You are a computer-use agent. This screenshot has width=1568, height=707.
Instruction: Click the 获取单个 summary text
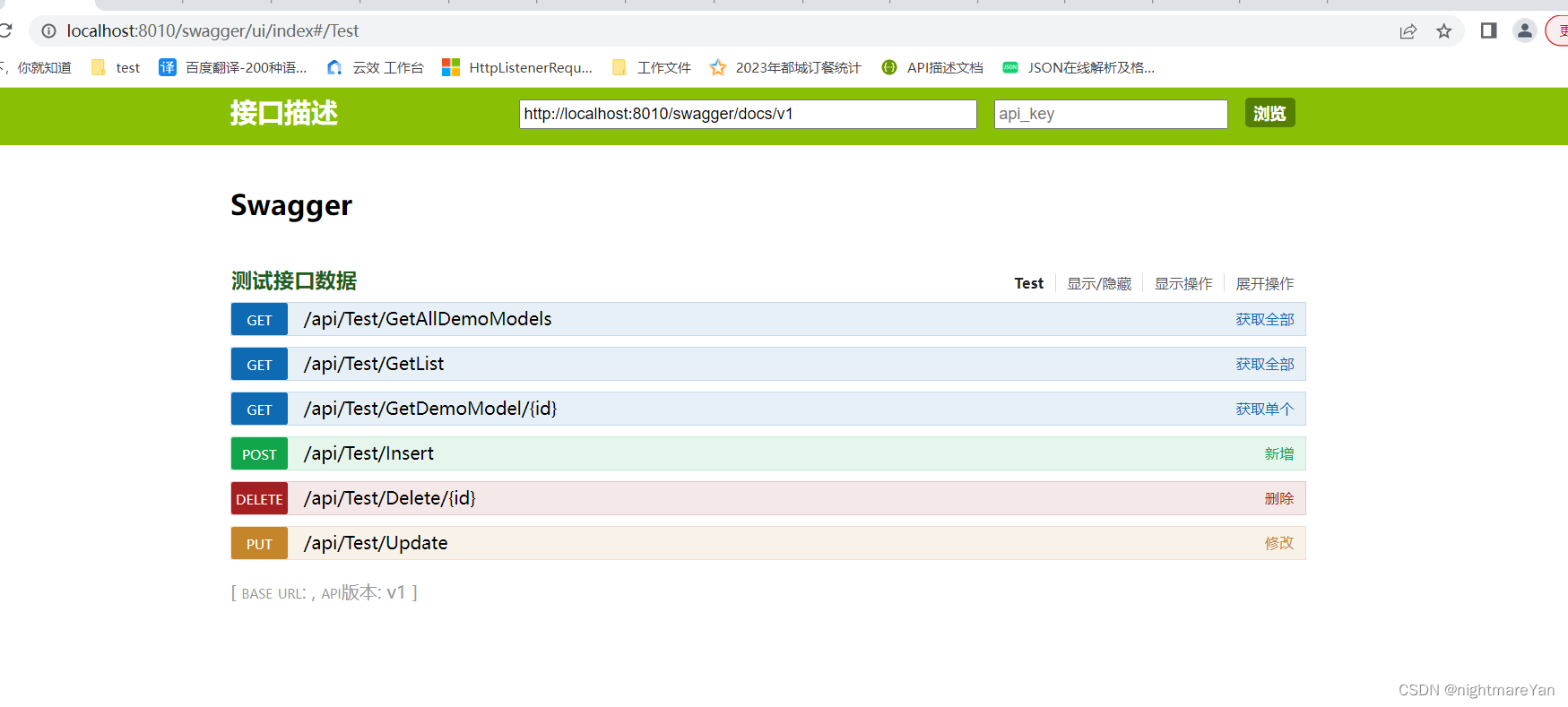coord(1265,410)
